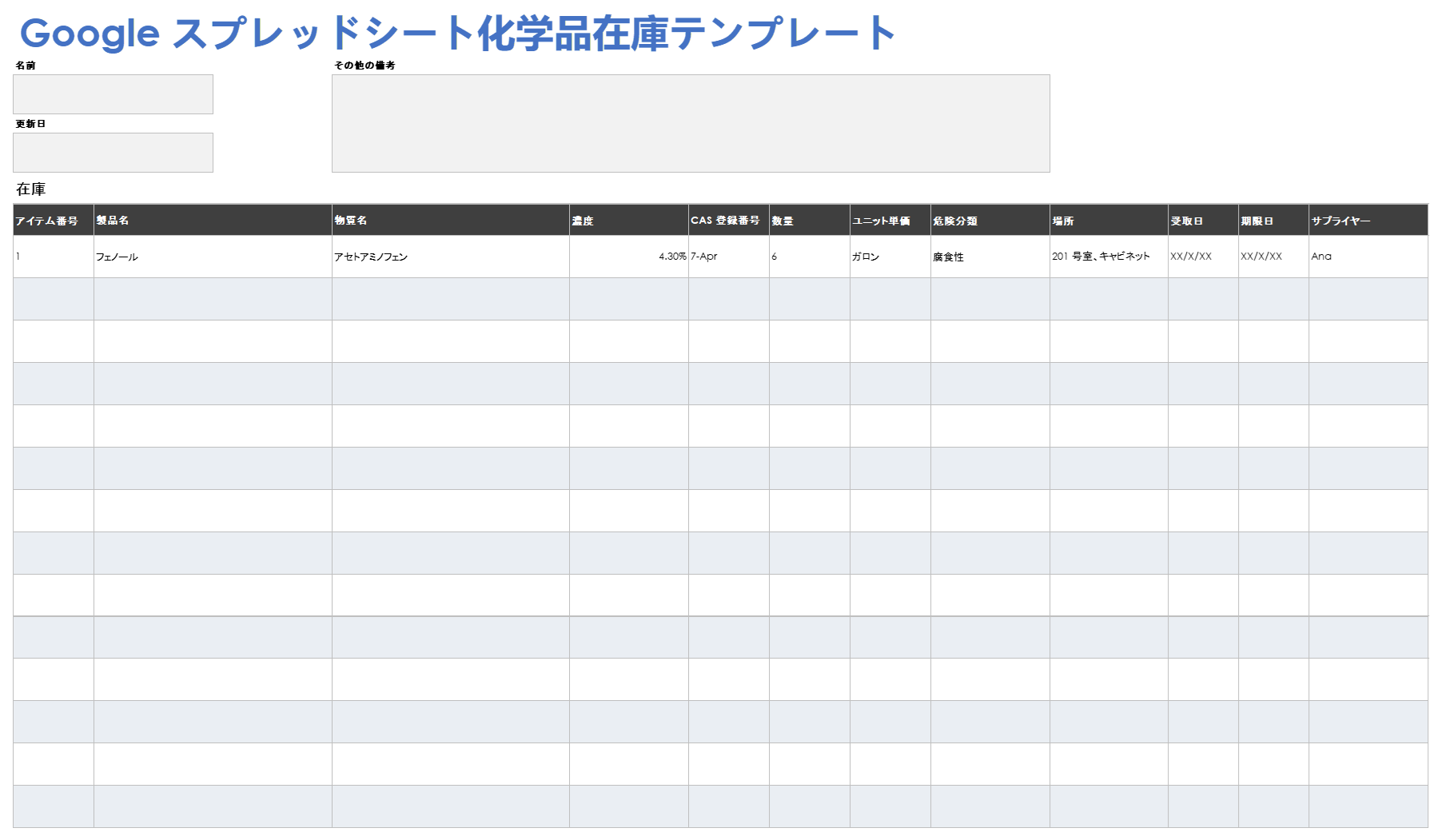Click the 名前 field label
The width and height of the screenshot is (1442, 840).
point(26,66)
